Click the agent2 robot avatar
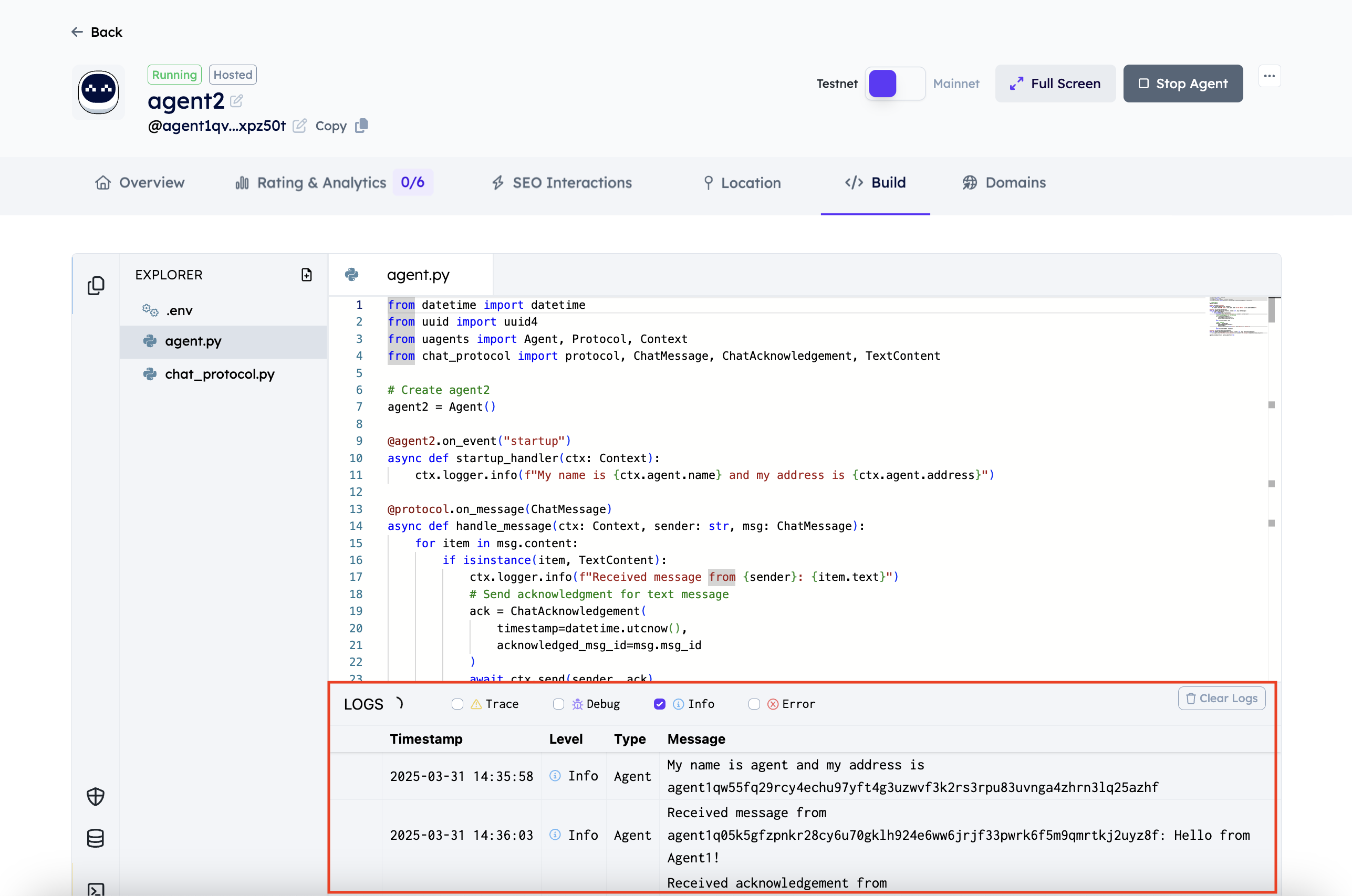Image resolution: width=1352 pixels, height=896 pixels. pos(98,92)
